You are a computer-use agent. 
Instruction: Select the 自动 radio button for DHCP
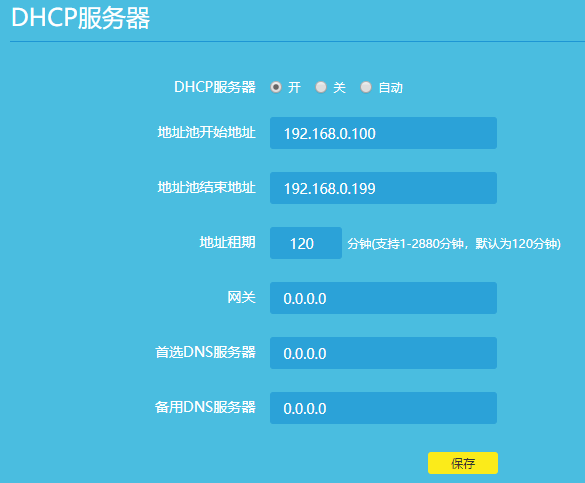coord(366,87)
